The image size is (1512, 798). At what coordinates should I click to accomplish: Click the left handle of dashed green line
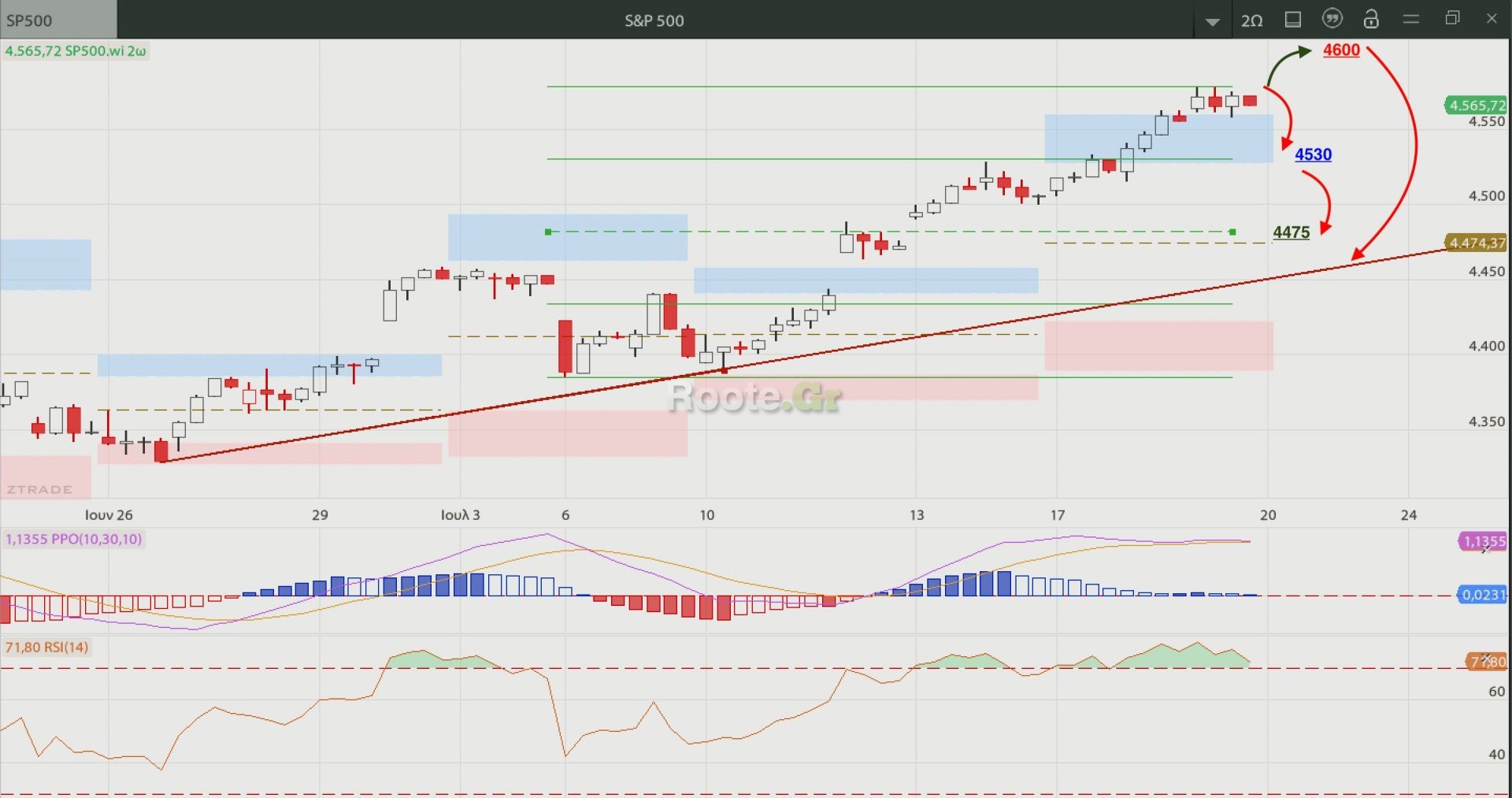tap(548, 232)
